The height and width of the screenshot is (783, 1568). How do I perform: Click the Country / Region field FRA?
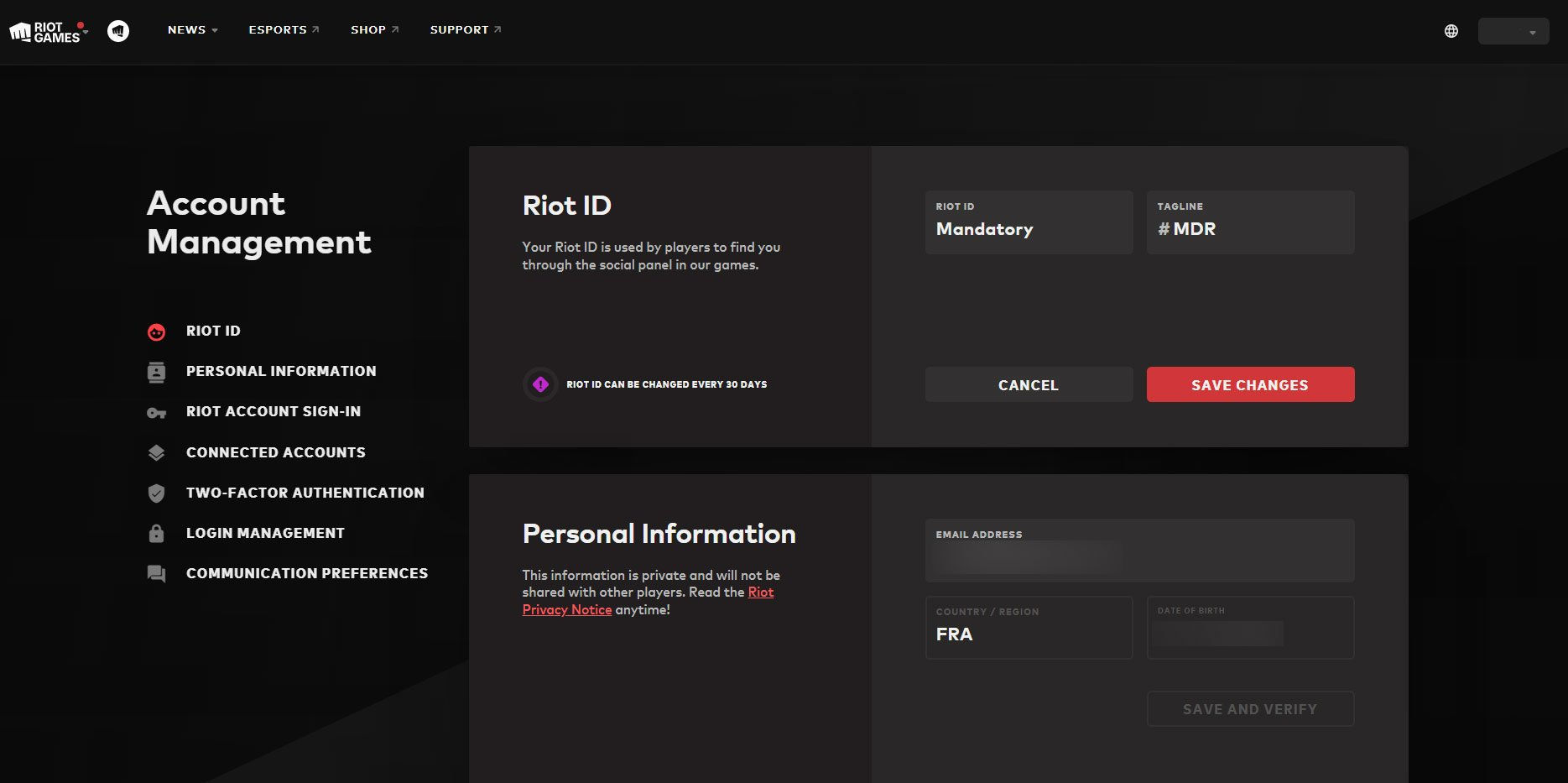coord(1029,628)
